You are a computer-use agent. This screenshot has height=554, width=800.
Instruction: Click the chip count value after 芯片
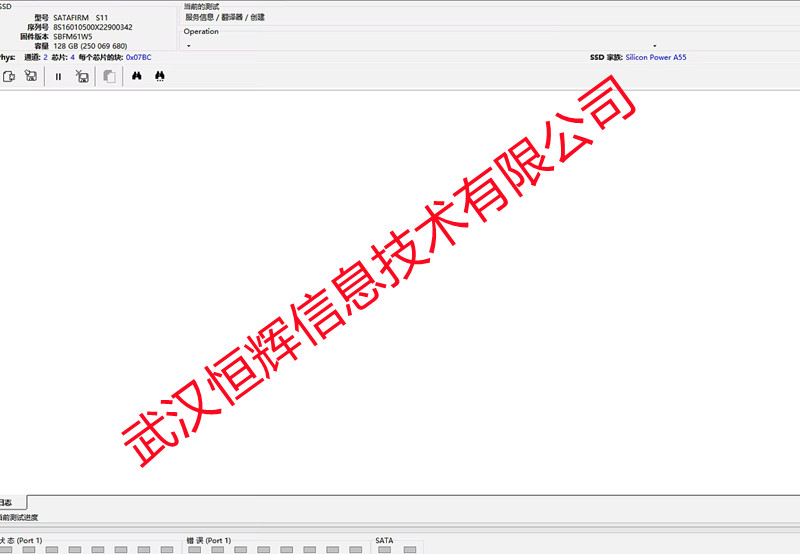(72, 57)
